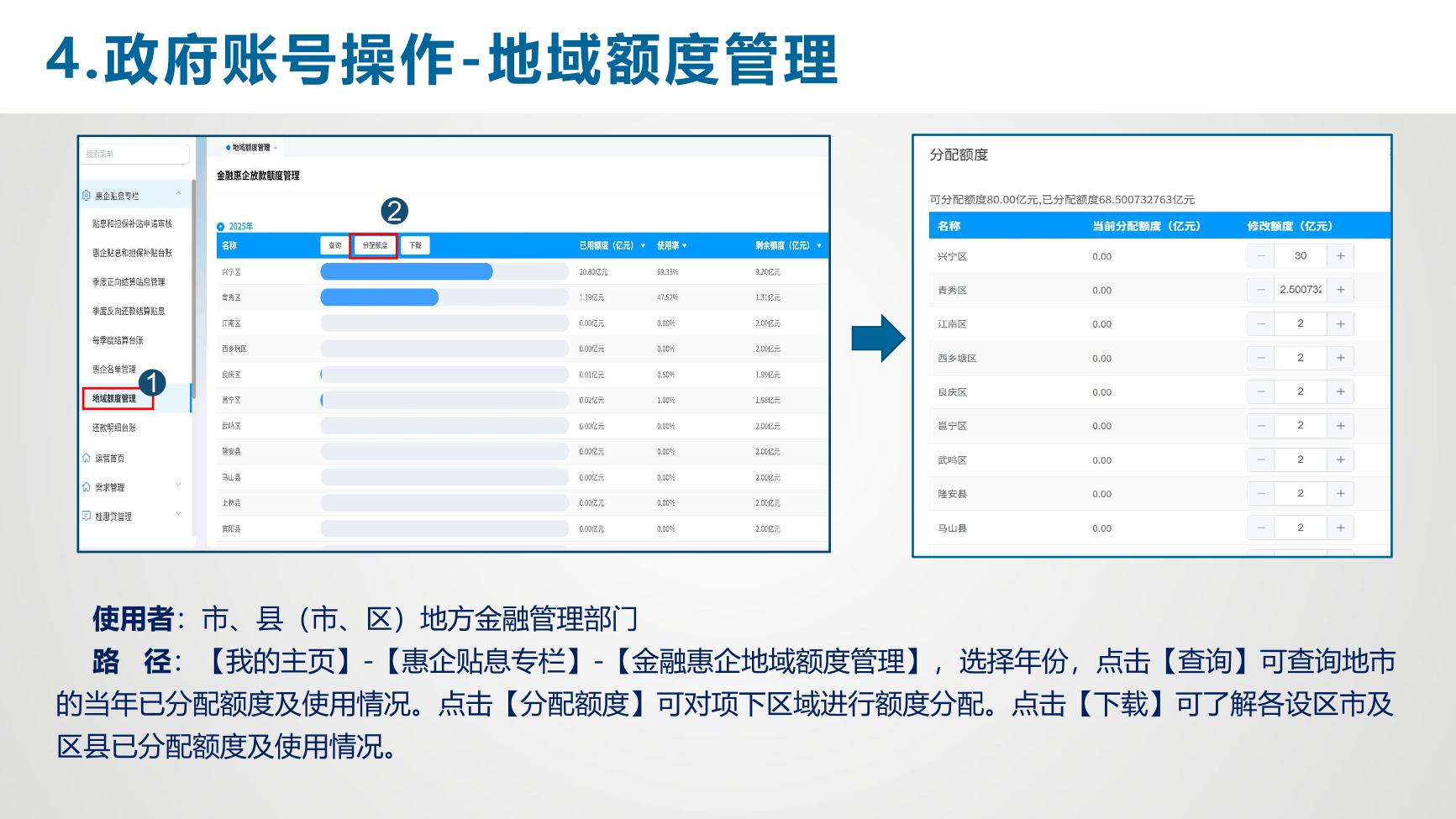Image resolution: width=1456 pixels, height=819 pixels.
Task: Open the 剩余额度 column sort dropdown
Action: click(818, 246)
